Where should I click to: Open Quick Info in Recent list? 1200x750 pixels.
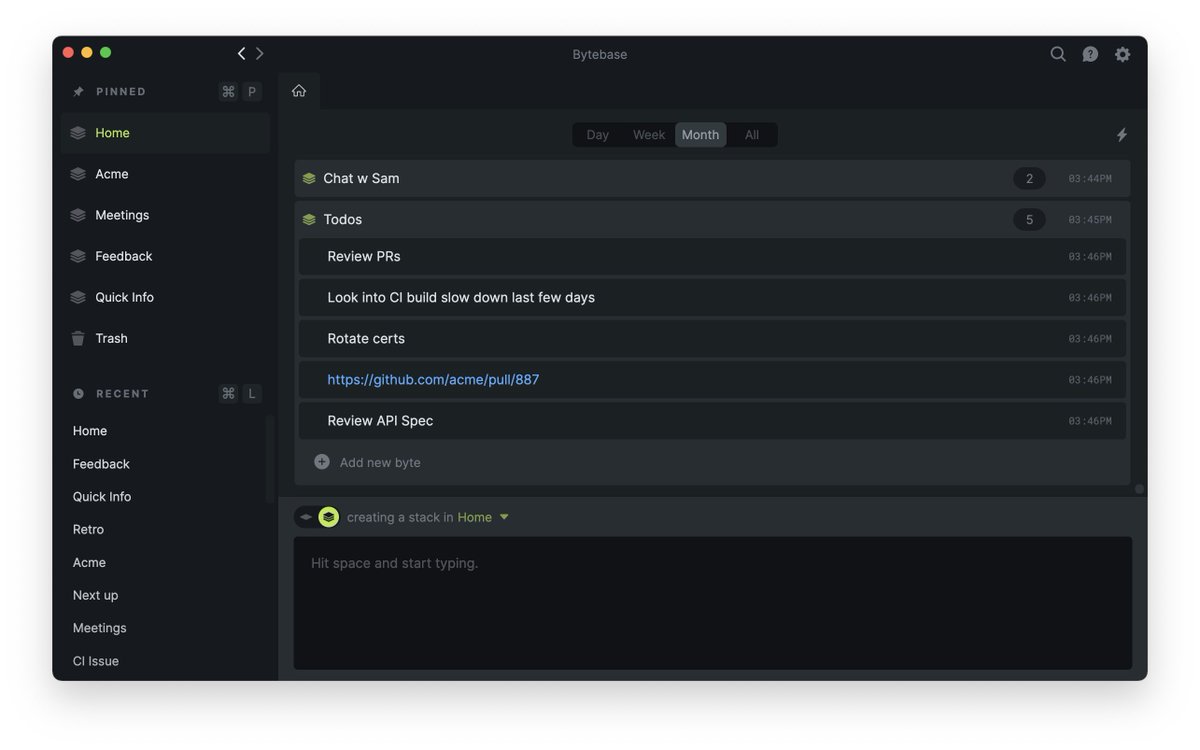point(102,497)
